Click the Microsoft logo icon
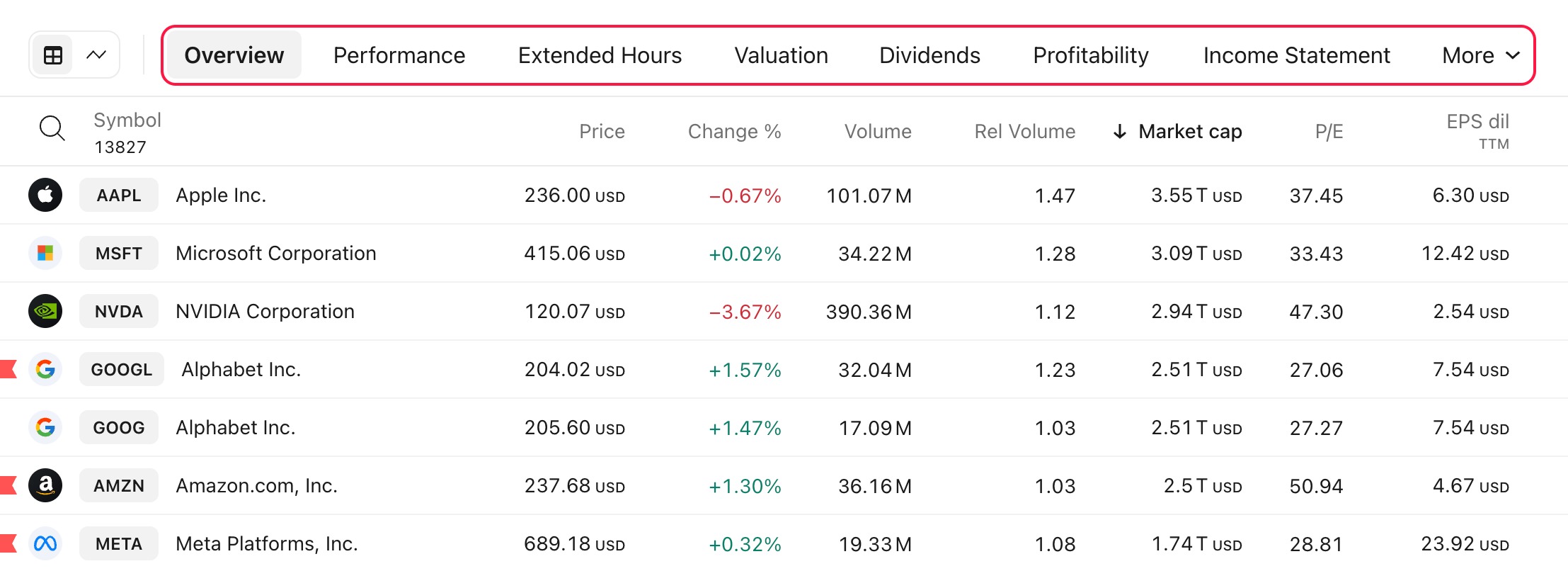The height and width of the screenshot is (571, 1568). [45, 253]
